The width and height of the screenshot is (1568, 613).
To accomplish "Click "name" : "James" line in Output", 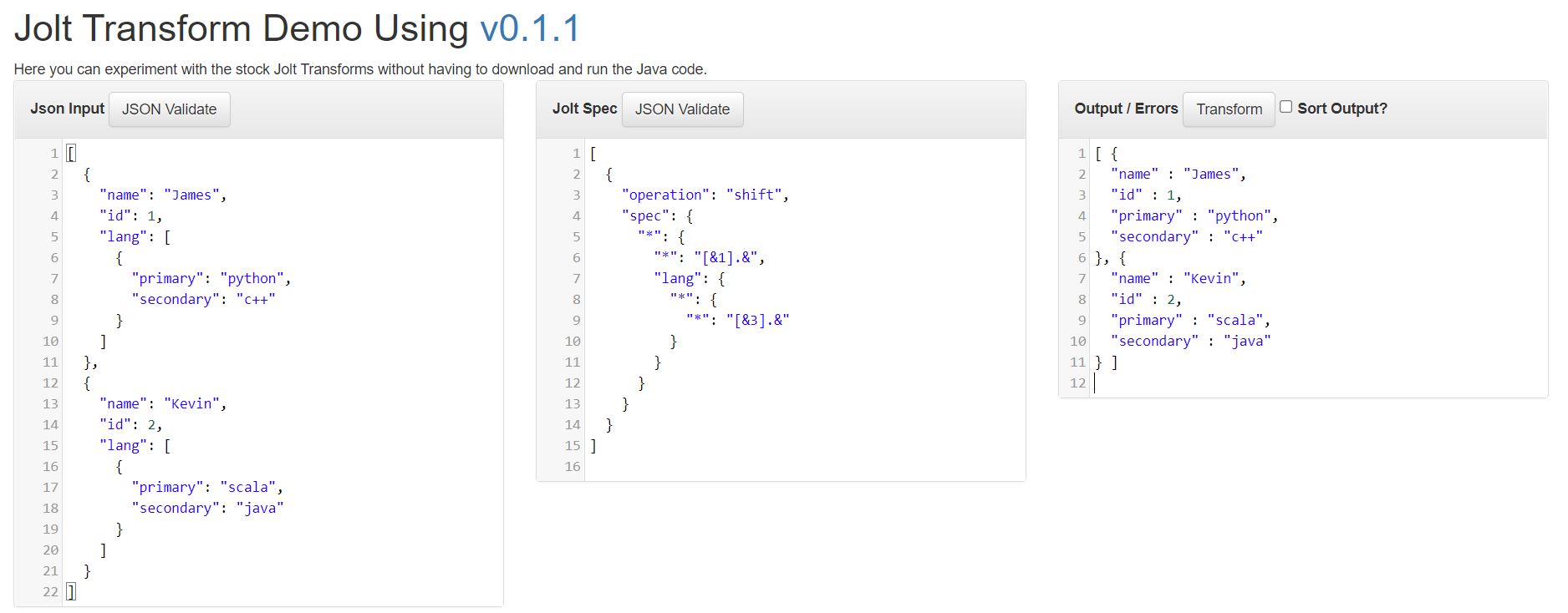I will pyautogui.click(x=1179, y=174).
